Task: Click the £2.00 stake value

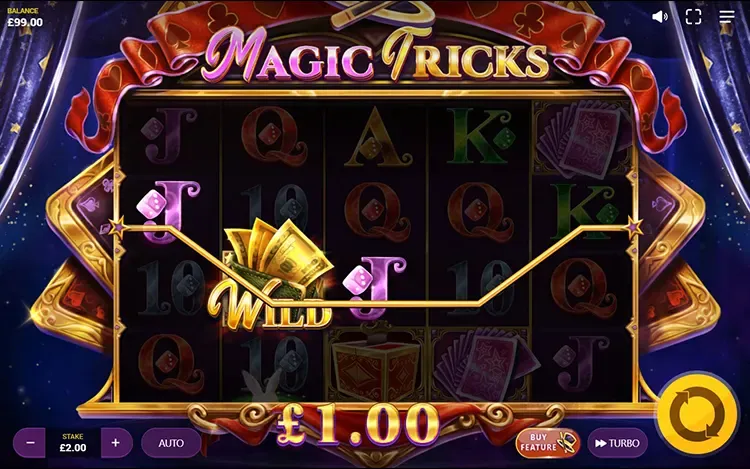Action: coord(73,448)
